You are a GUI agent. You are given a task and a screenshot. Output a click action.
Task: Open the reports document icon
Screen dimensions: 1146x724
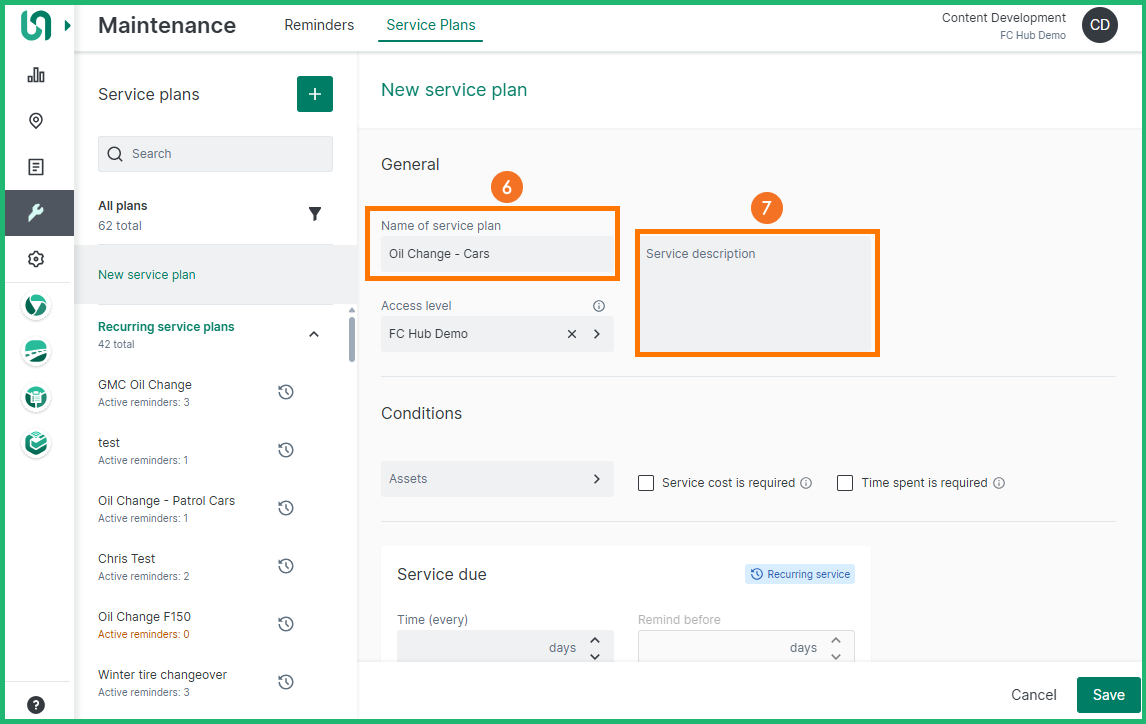tap(36, 167)
